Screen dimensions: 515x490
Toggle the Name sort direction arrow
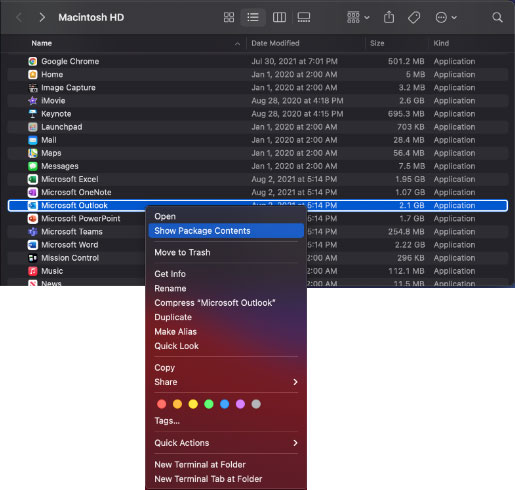[237, 44]
